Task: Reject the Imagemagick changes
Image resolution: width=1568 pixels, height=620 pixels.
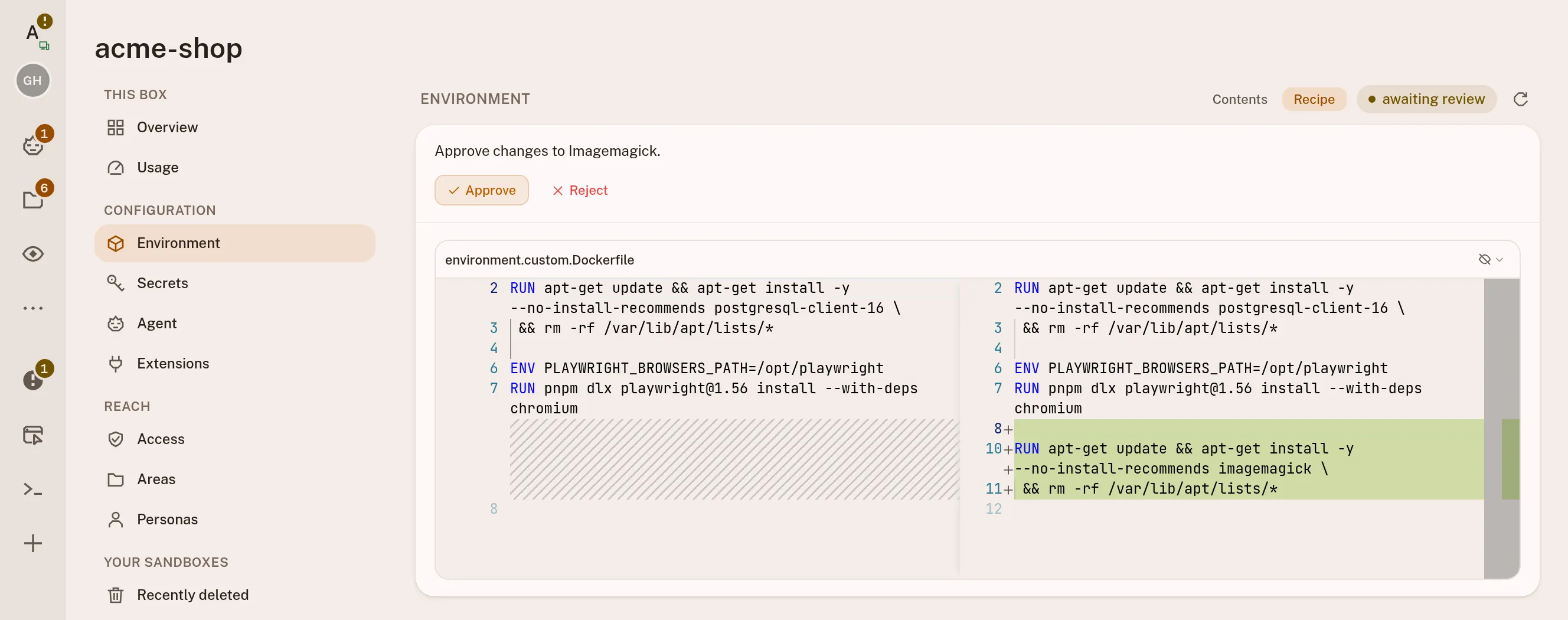Action: pos(580,191)
